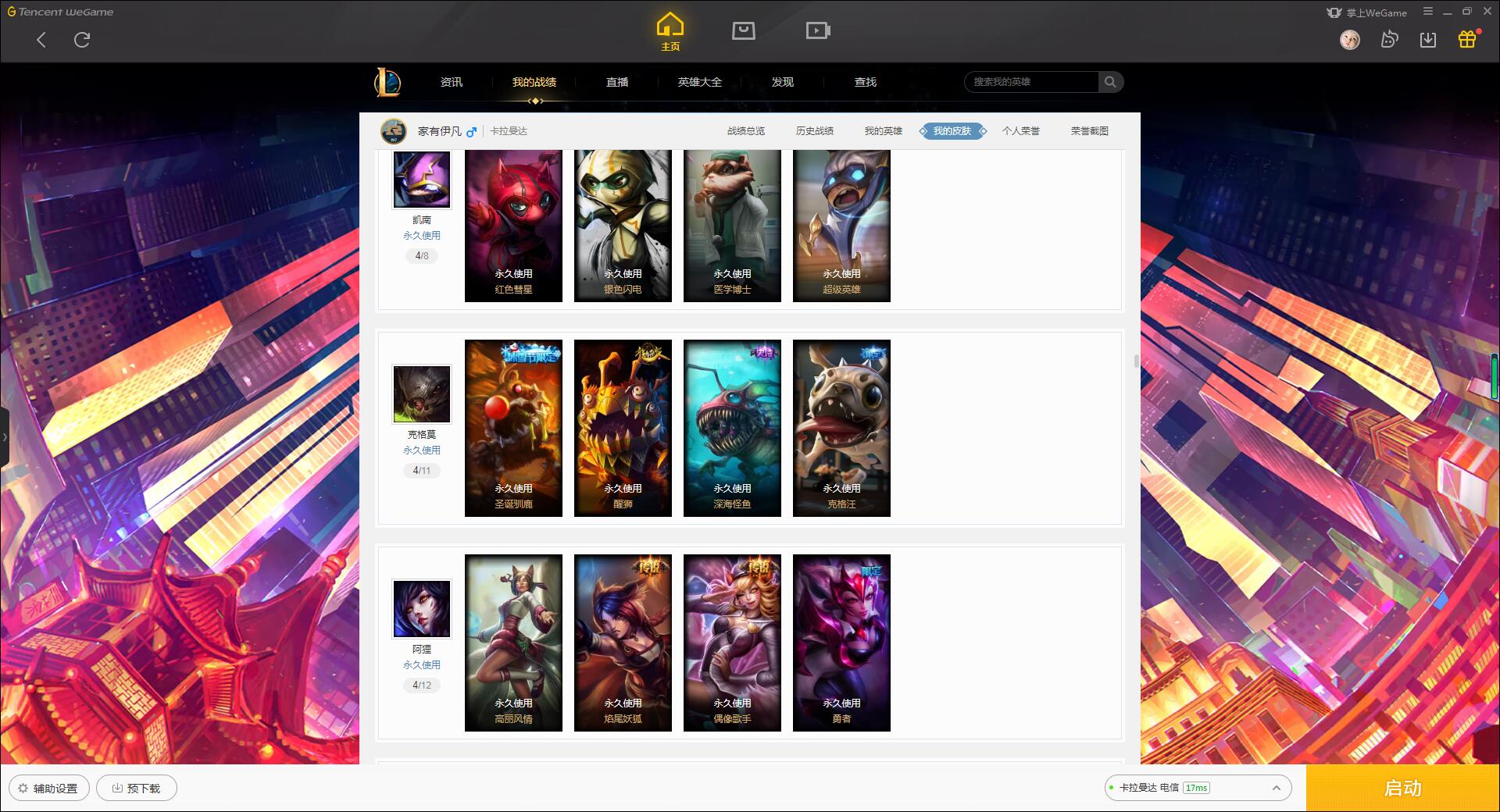Open the 银色闪电 skin card
1500x812 pixels.
point(623,226)
